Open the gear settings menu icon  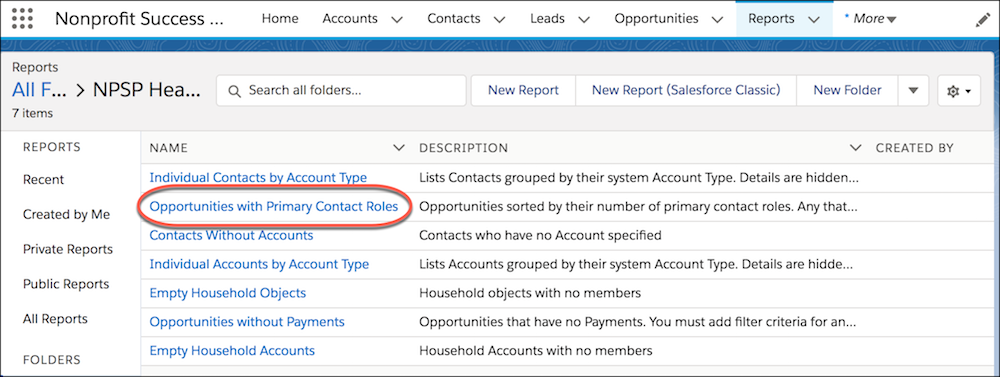point(959,91)
